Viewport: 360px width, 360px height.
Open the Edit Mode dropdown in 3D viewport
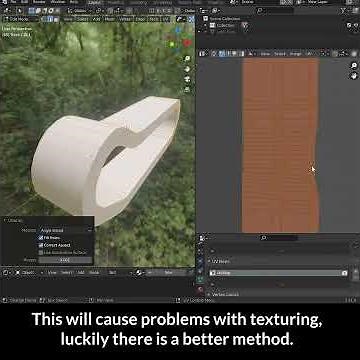(21, 19)
